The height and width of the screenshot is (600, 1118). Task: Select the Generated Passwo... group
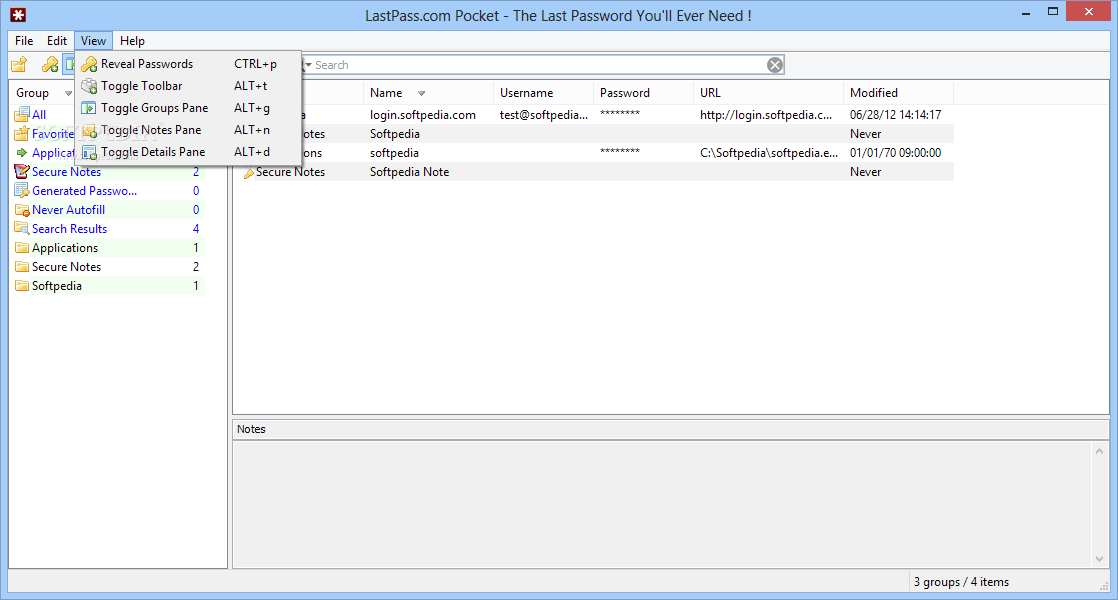point(84,191)
